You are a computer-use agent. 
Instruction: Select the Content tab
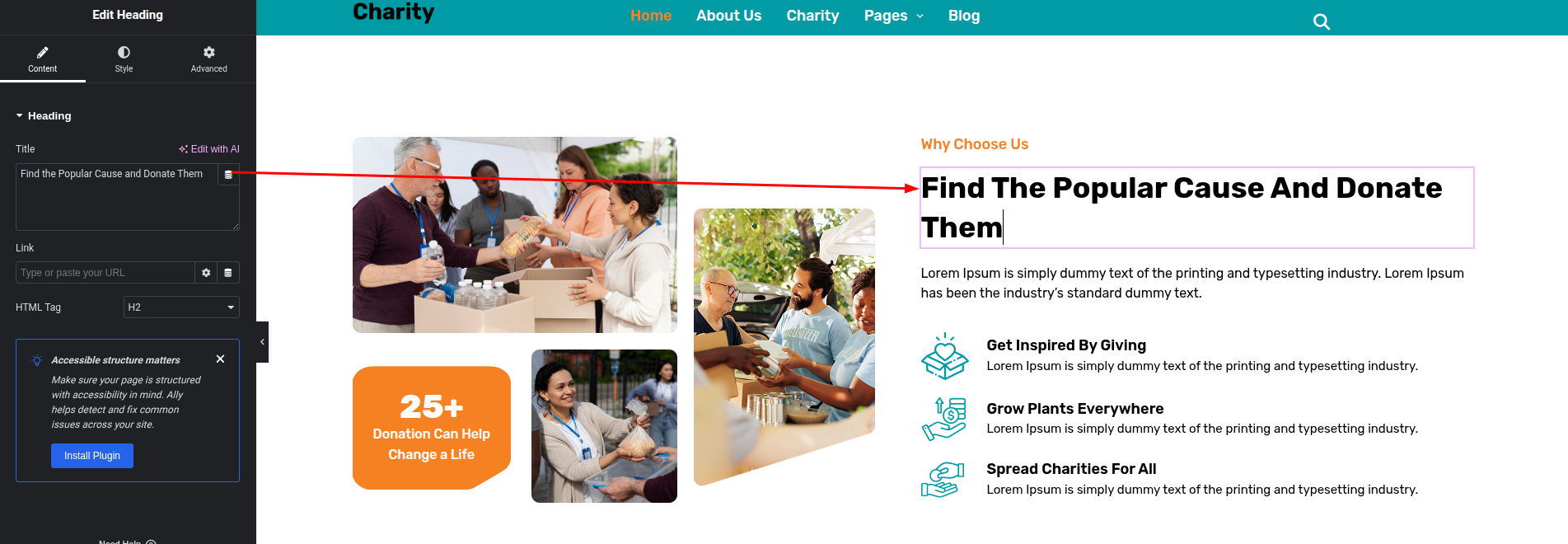43,59
